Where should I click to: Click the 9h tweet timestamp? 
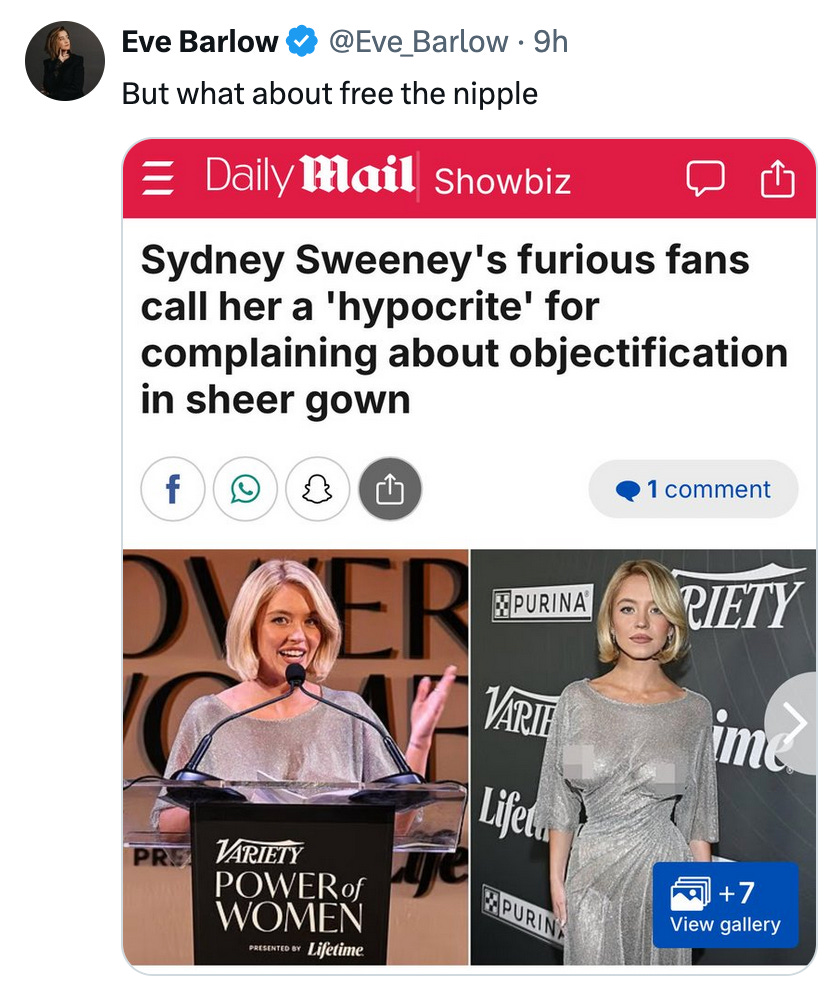[x=550, y=42]
